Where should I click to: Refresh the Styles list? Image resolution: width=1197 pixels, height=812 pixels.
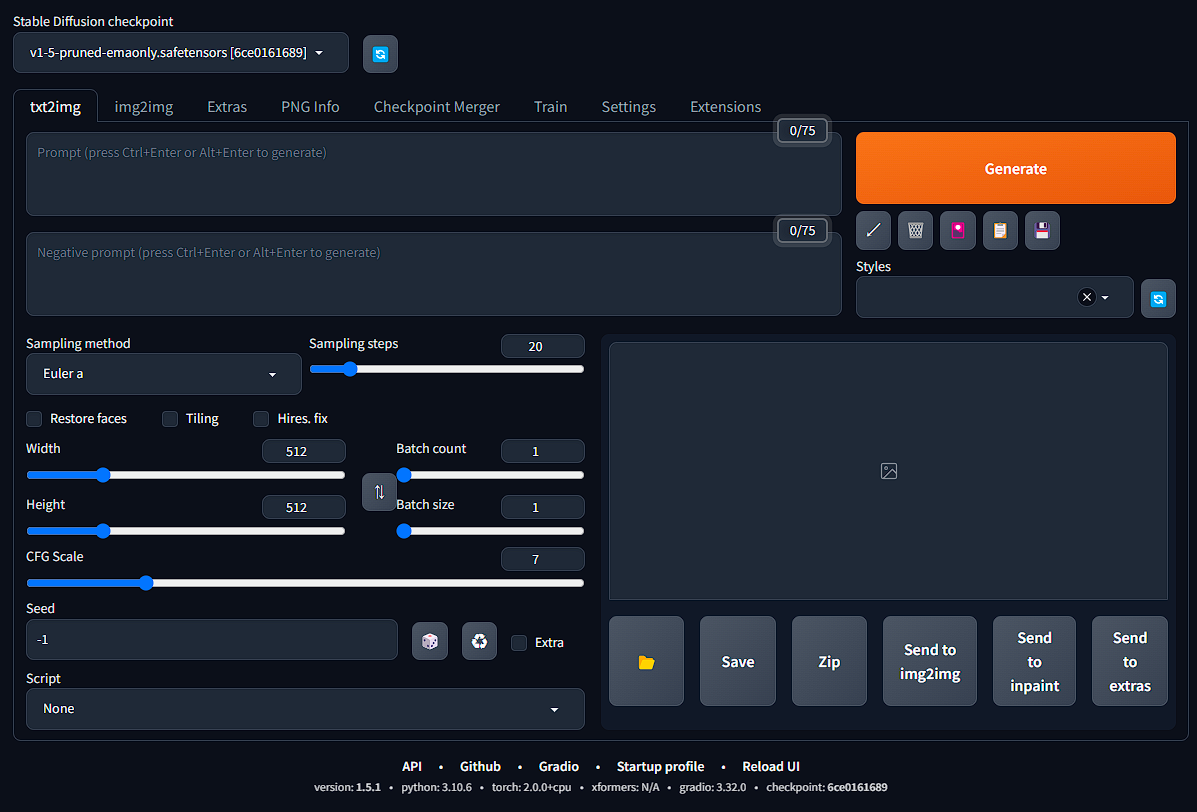tap(1158, 298)
